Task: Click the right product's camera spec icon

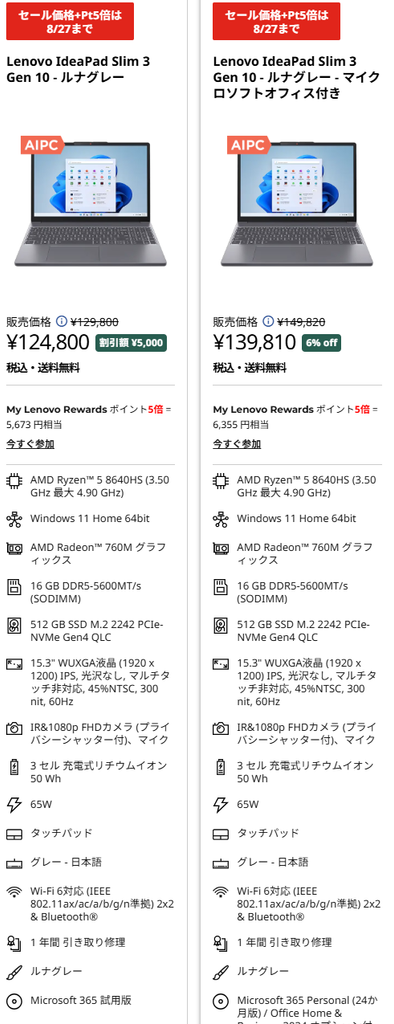Action: point(221,728)
